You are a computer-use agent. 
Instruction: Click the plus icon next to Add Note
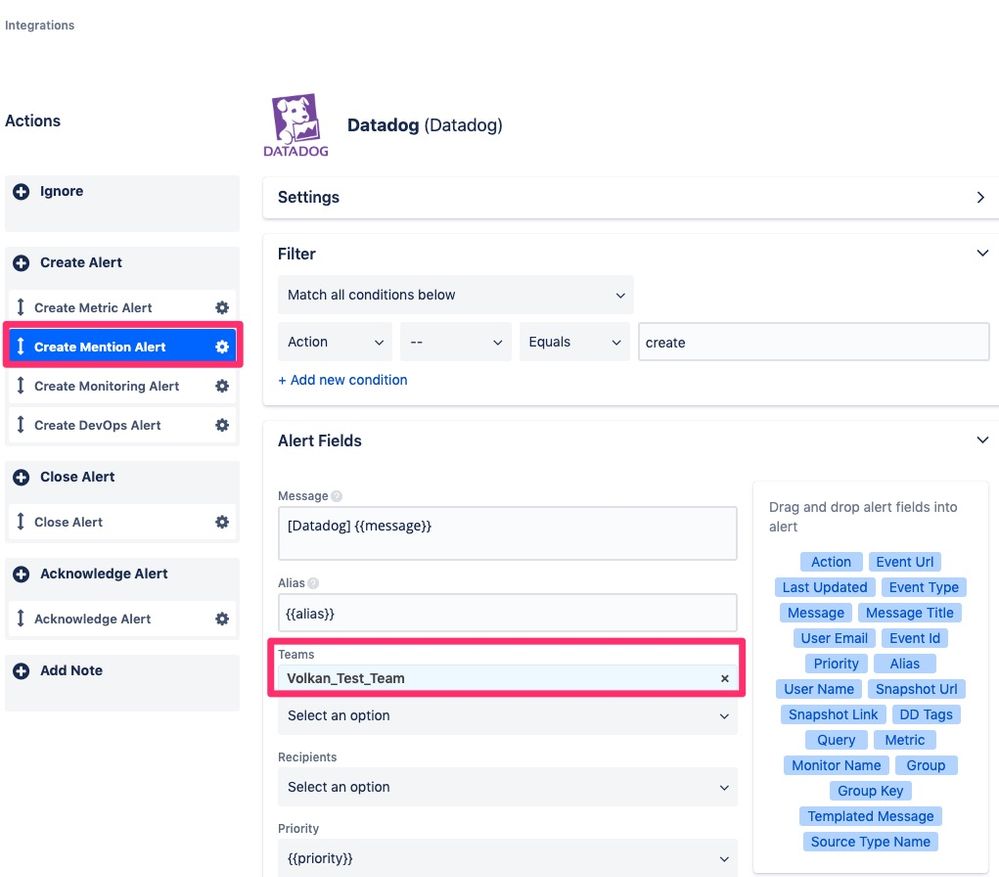pyautogui.click(x=21, y=671)
